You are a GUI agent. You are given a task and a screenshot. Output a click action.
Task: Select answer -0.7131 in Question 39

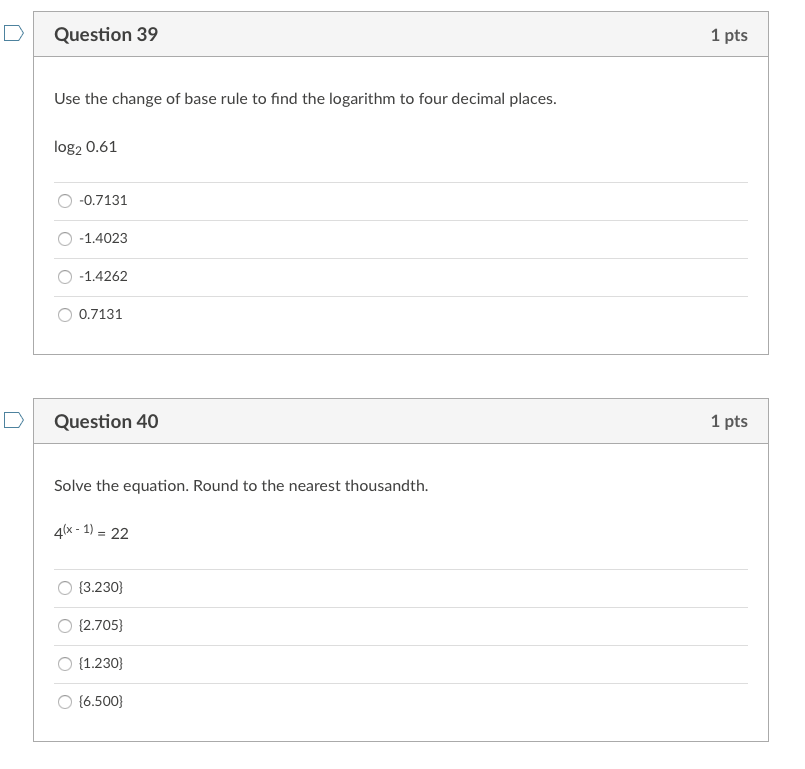(x=64, y=200)
